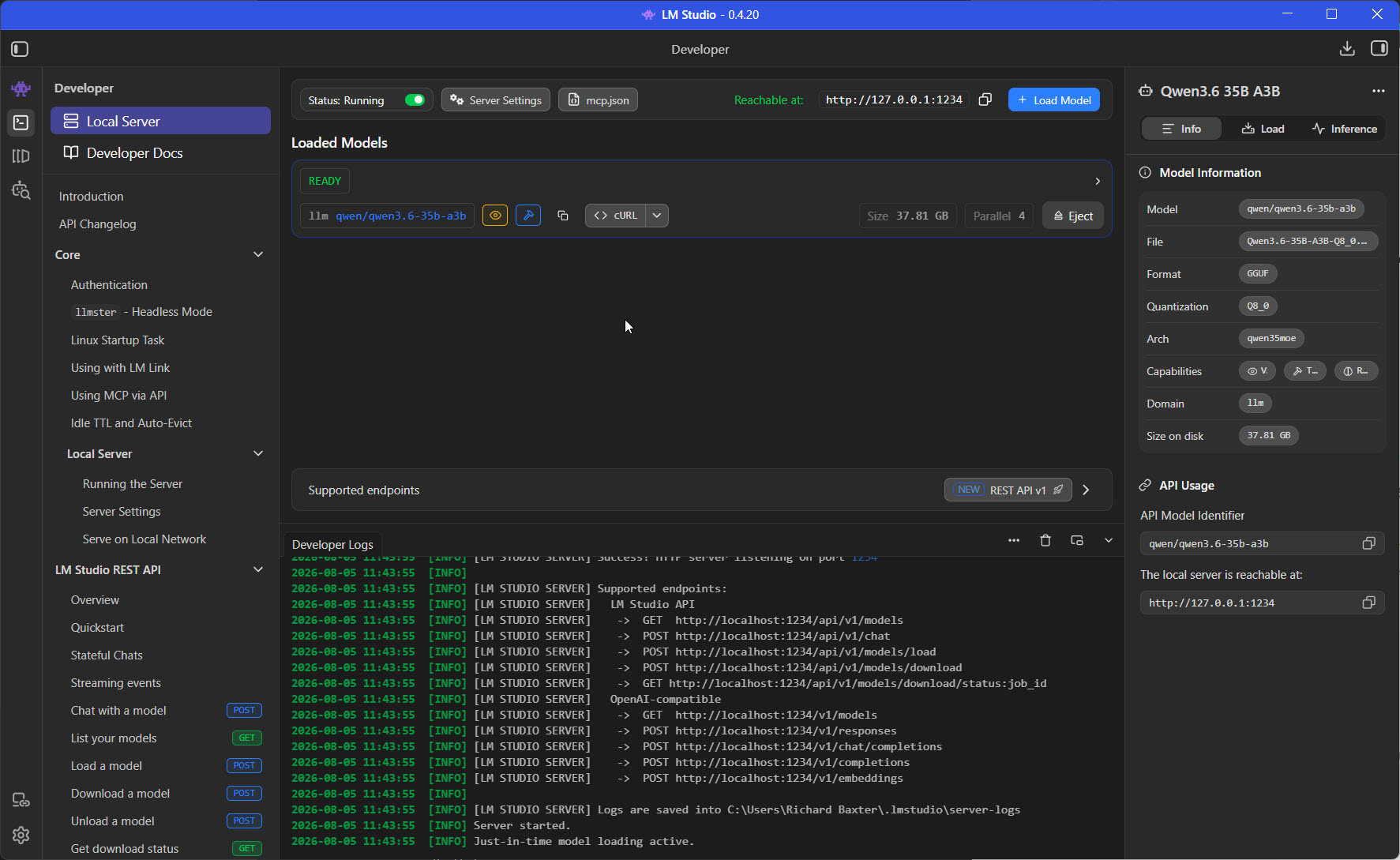1400x860 pixels.
Task: Open app settings gear icon
Action: pyautogui.click(x=21, y=835)
